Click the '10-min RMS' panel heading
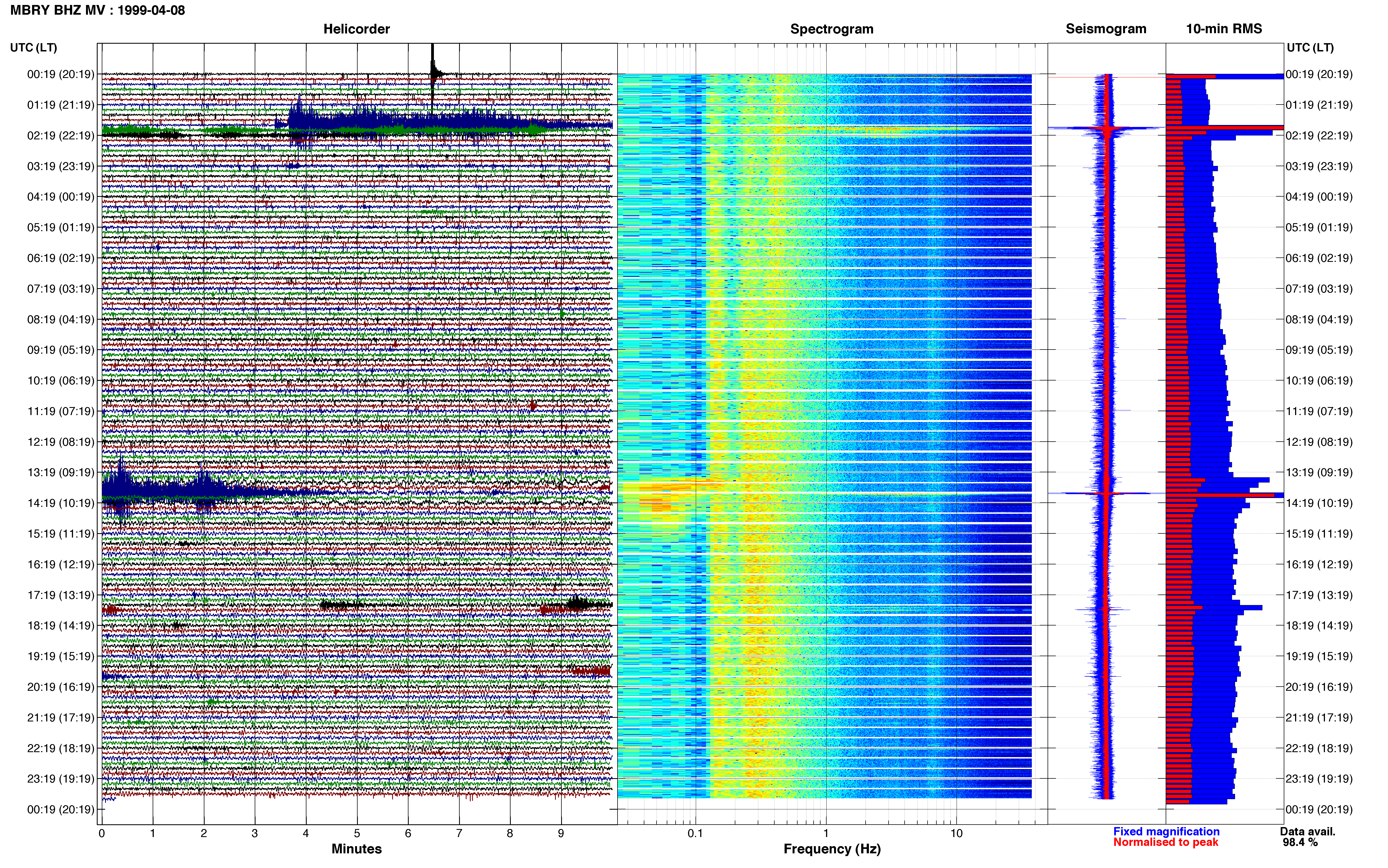 coord(1224,29)
